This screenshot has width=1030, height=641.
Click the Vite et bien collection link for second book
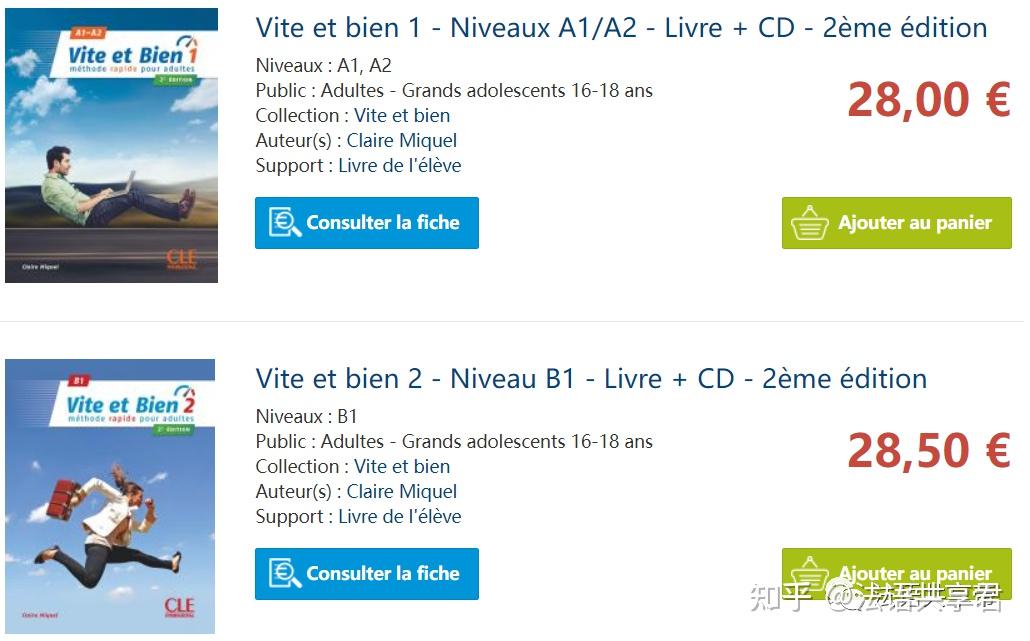click(402, 466)
